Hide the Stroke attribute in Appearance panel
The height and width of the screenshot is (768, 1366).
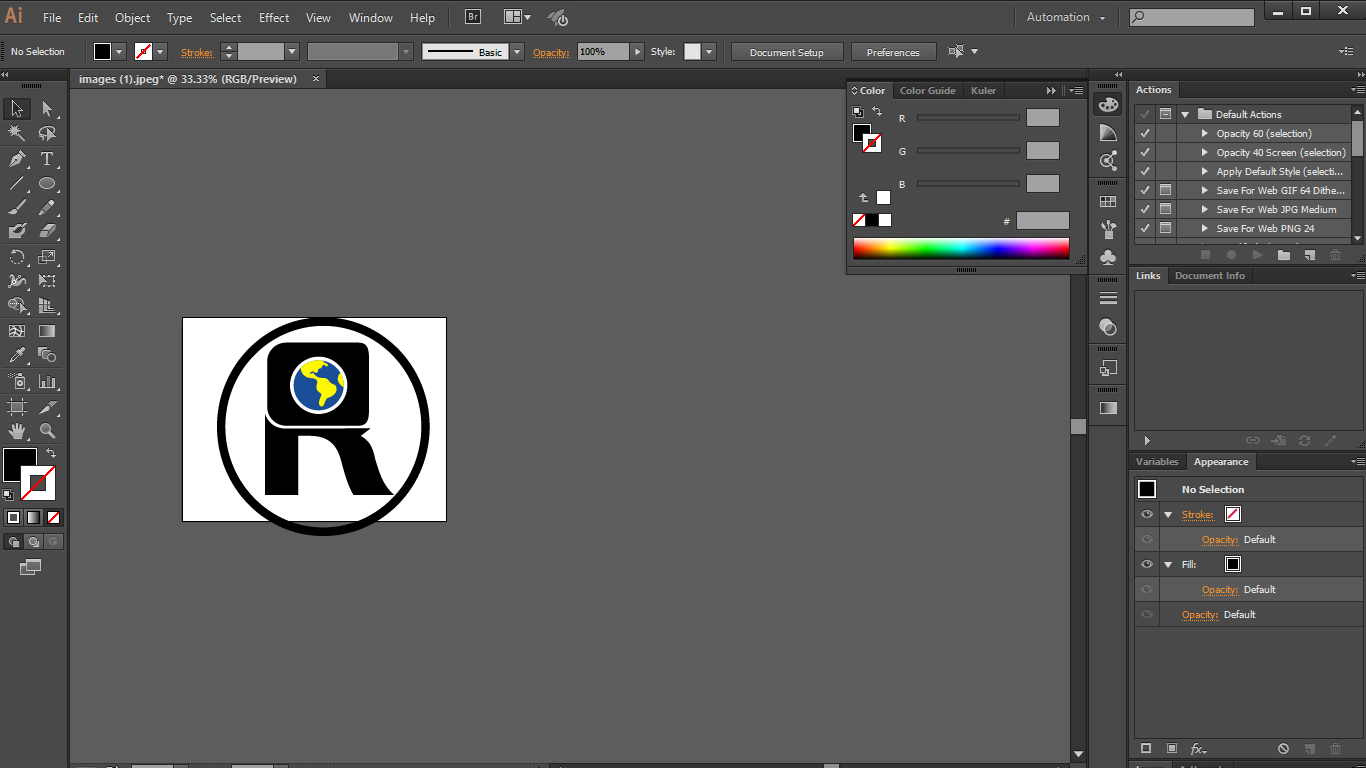1147,514
